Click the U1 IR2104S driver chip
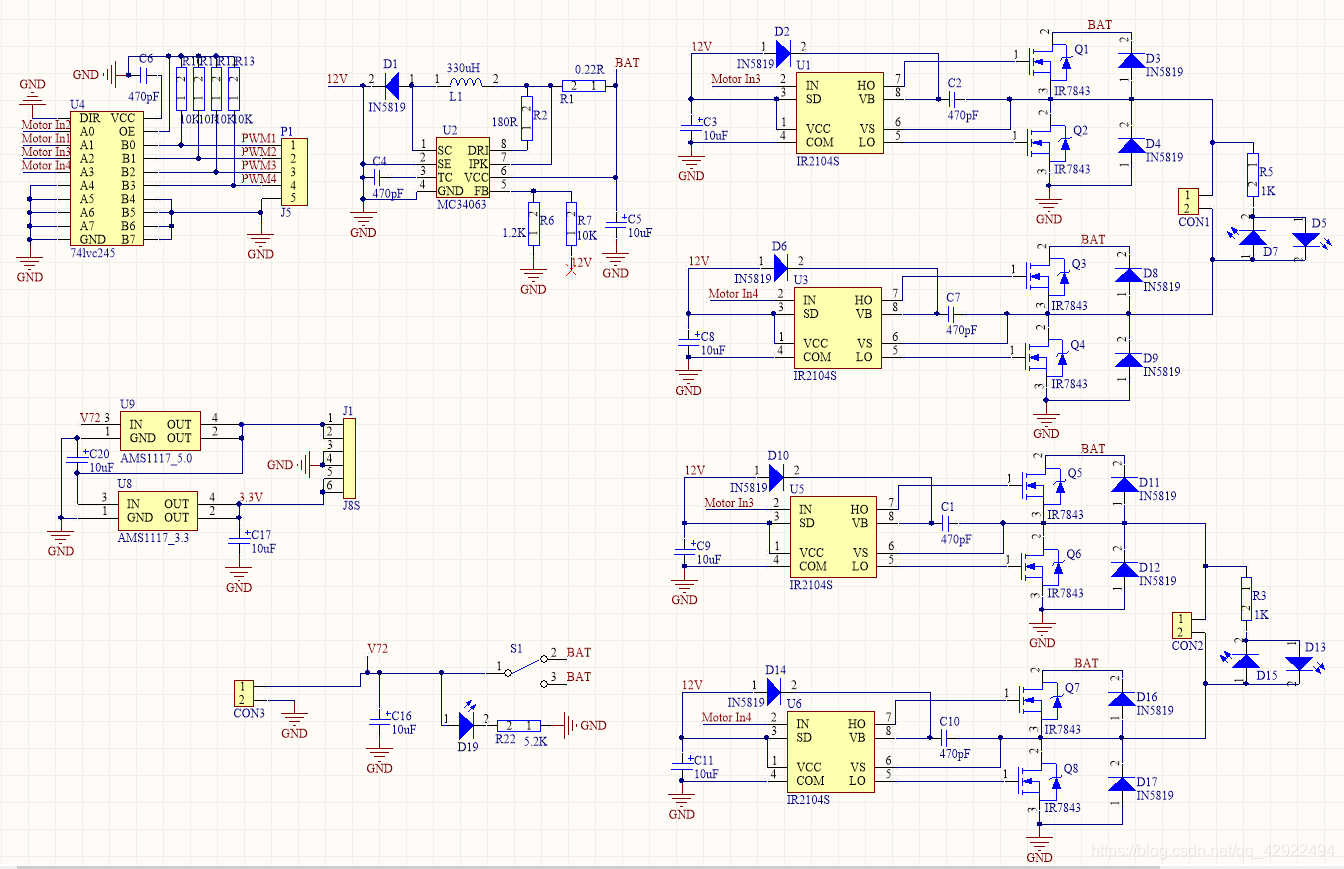 838,112
